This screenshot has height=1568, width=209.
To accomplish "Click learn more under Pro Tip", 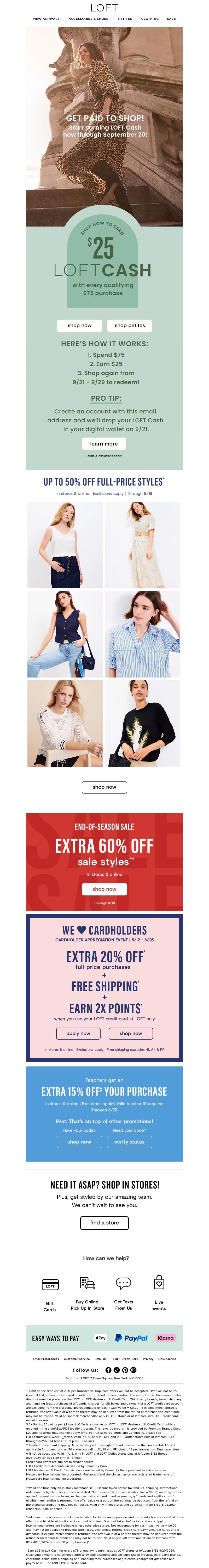I will [104, 444].
